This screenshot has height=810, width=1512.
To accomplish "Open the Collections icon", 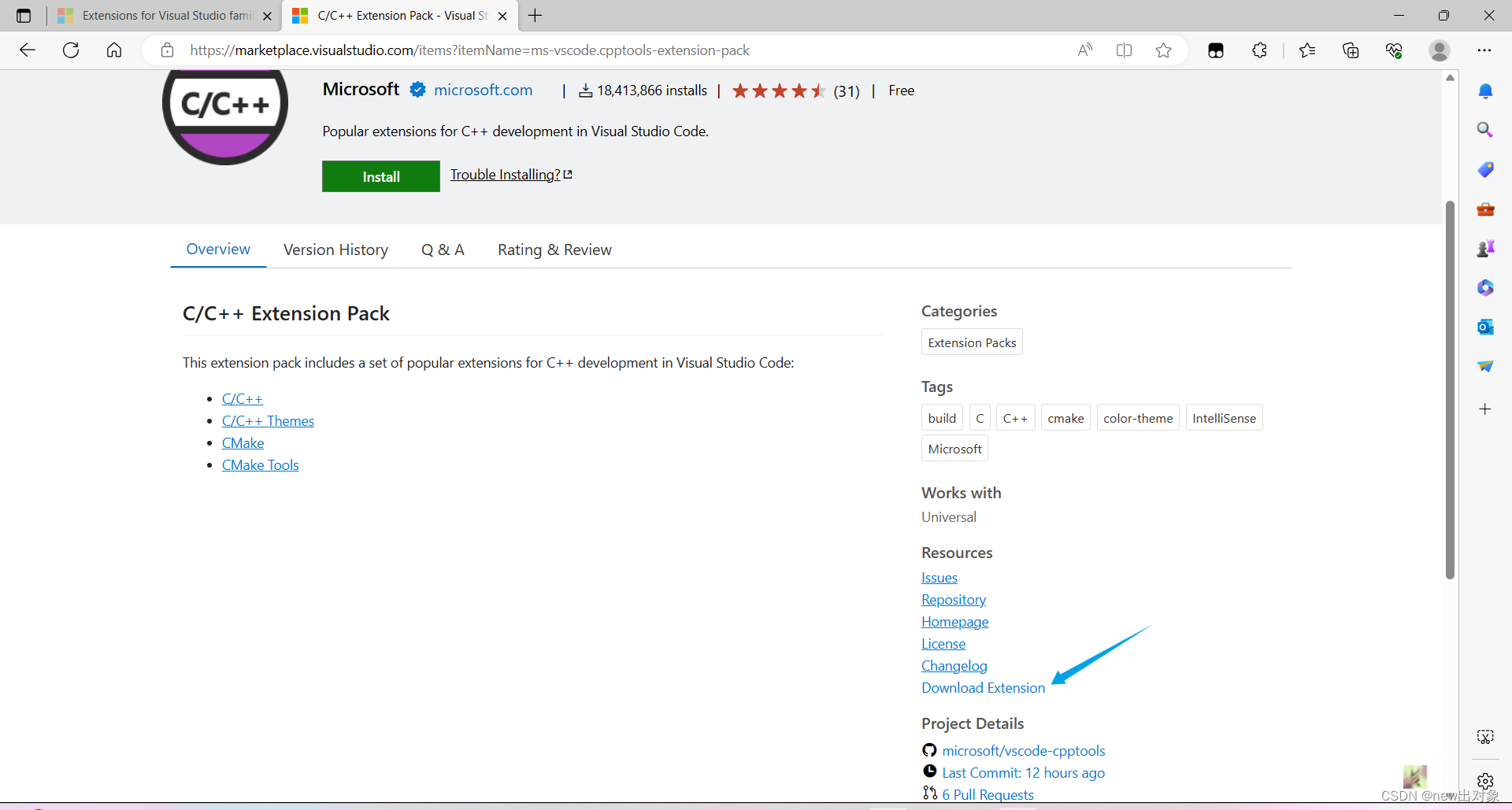I will pos(1351,50).
